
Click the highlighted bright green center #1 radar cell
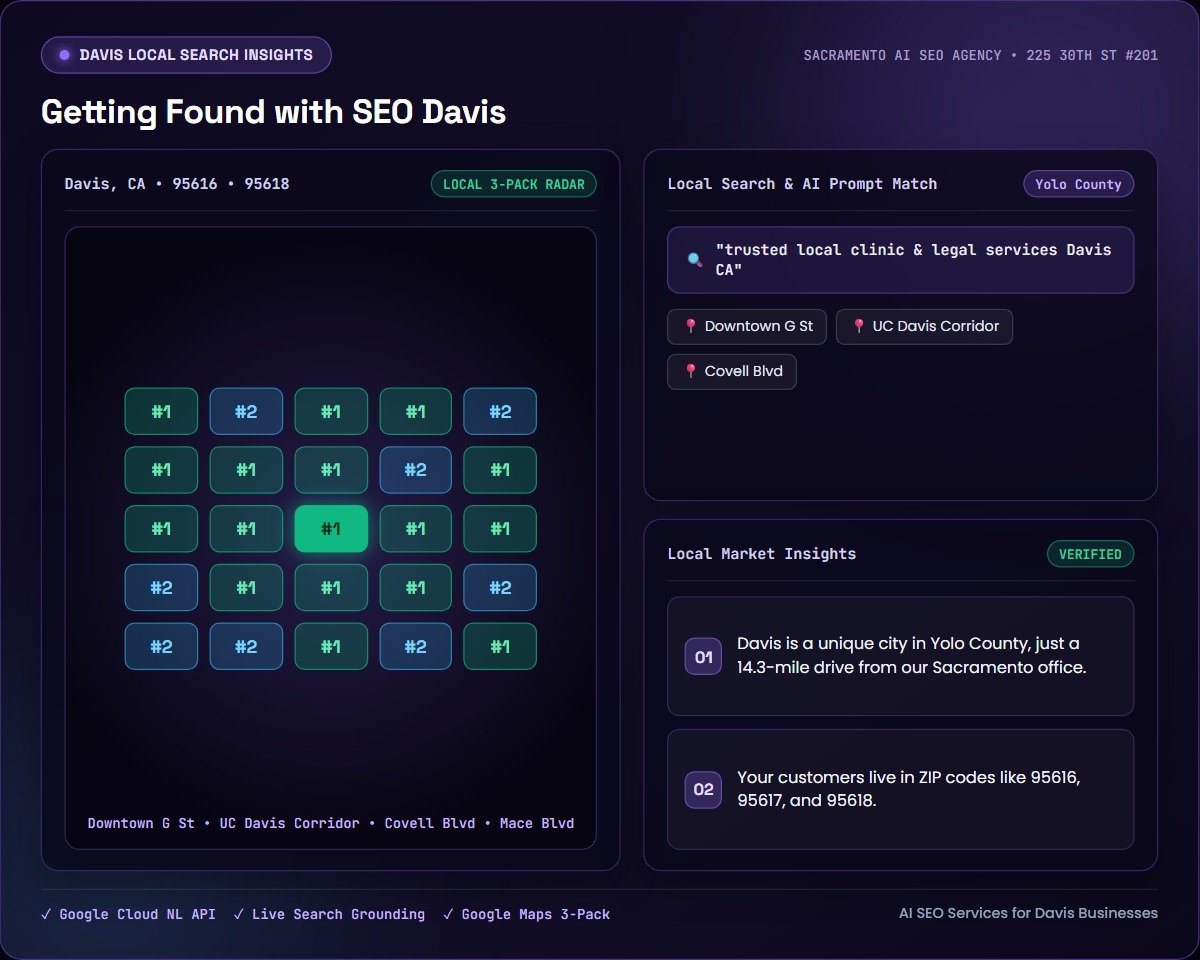click(x=331, y=529)
